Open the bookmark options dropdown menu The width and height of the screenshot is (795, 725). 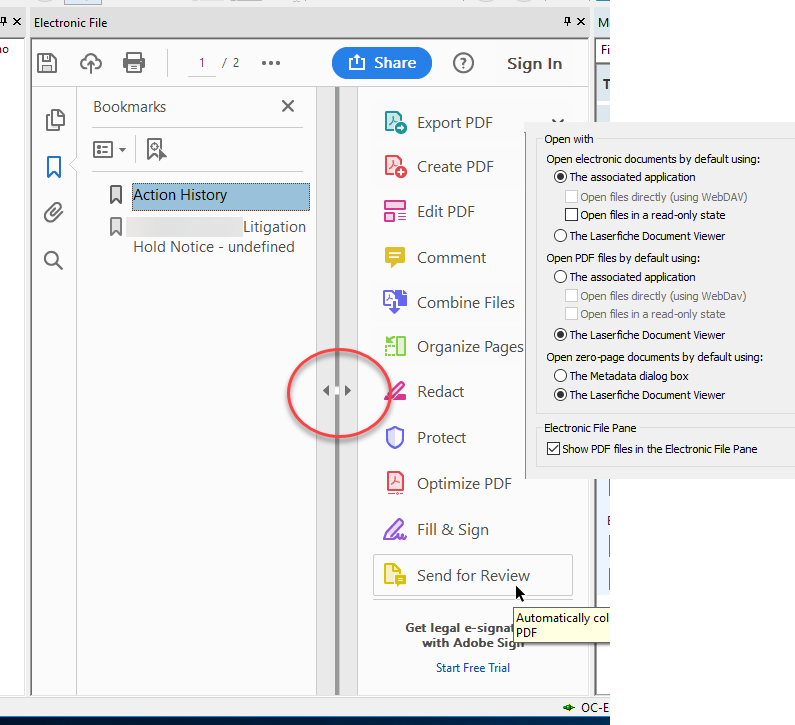(110, 150)
